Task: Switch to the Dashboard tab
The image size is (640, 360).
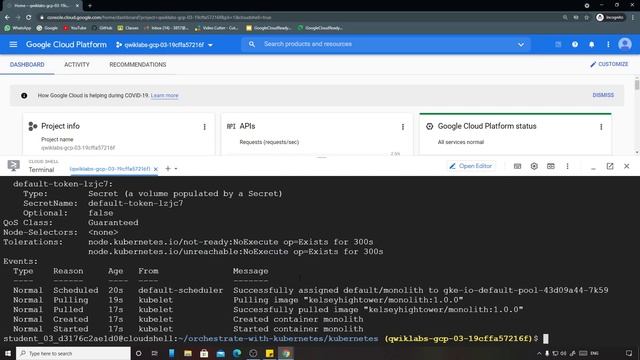Action: coord(27,64)
